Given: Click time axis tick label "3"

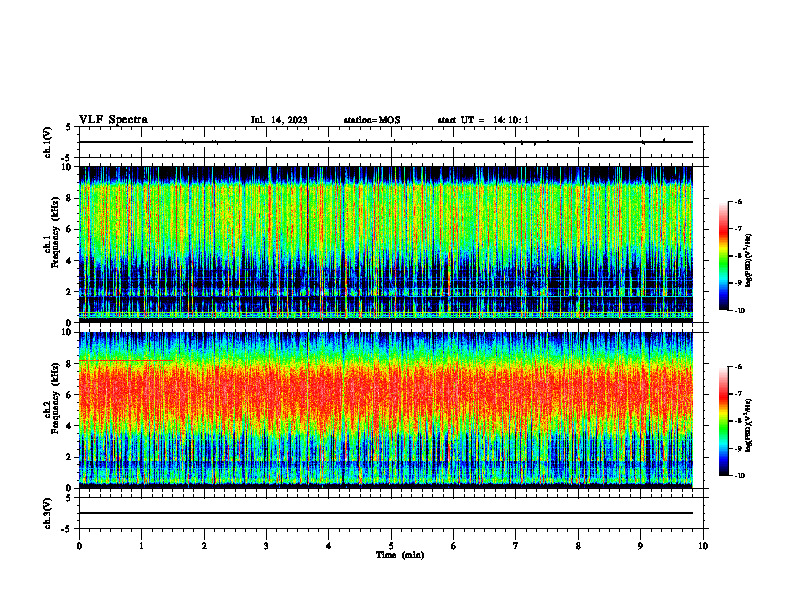Looking at the screenshot, I should [266, 546].
